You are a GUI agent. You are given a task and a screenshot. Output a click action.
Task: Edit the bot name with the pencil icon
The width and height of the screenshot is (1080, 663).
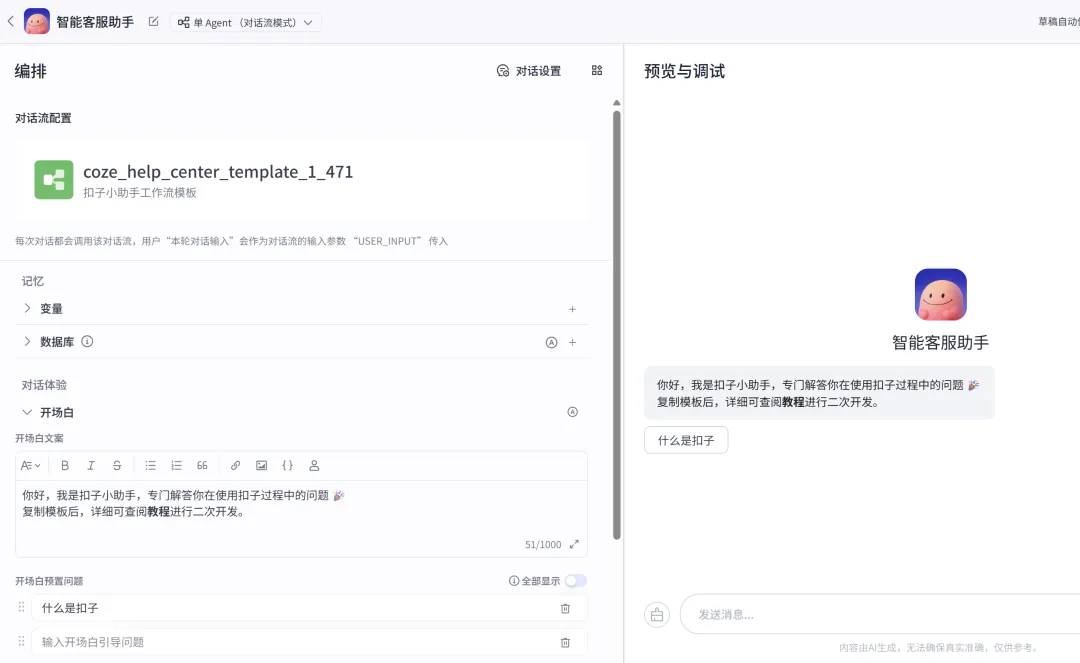[154, 21]
